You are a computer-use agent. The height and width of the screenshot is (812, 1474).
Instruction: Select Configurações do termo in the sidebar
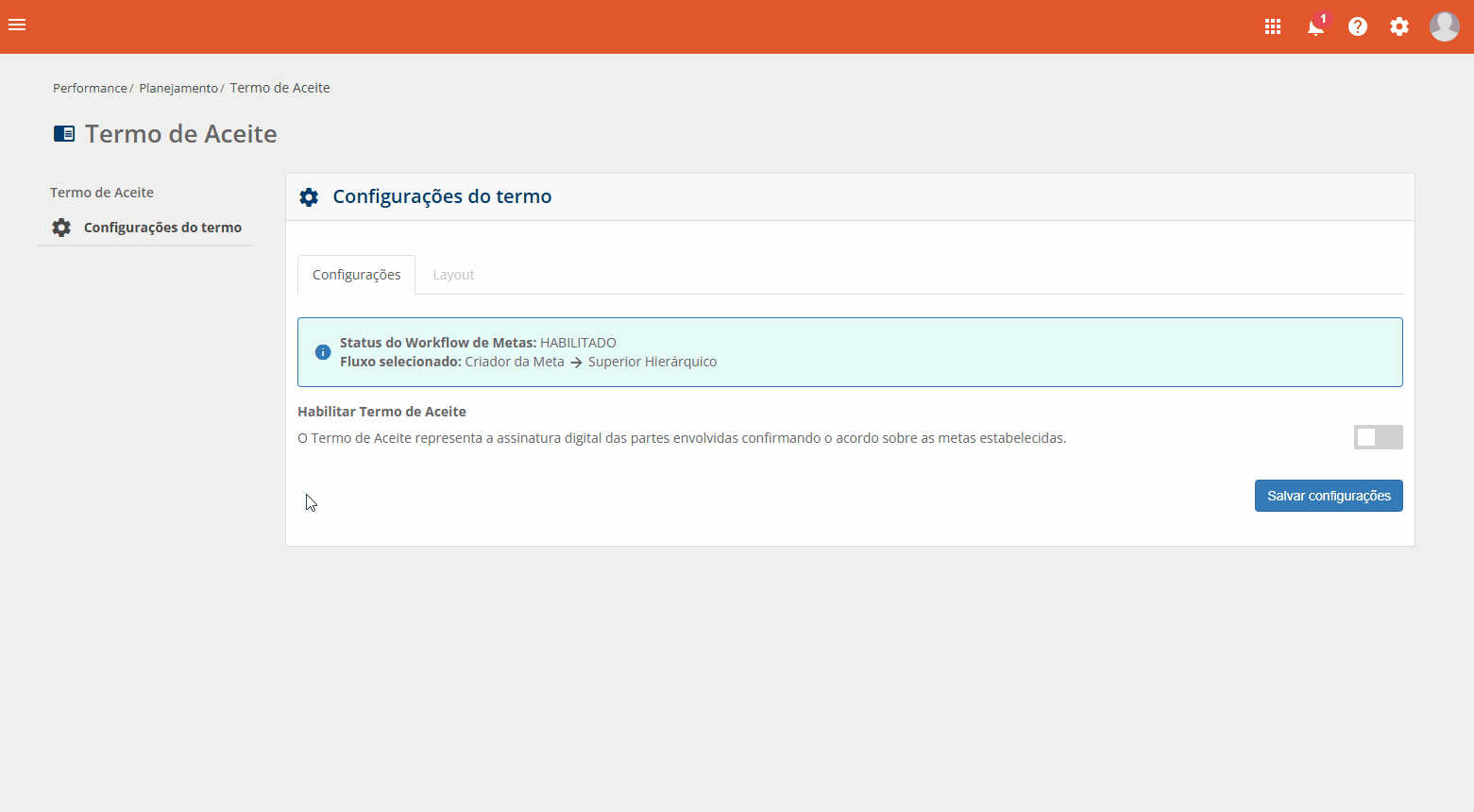162,227
